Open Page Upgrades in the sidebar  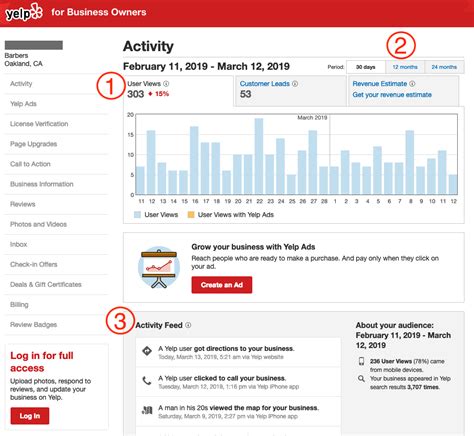56,144
